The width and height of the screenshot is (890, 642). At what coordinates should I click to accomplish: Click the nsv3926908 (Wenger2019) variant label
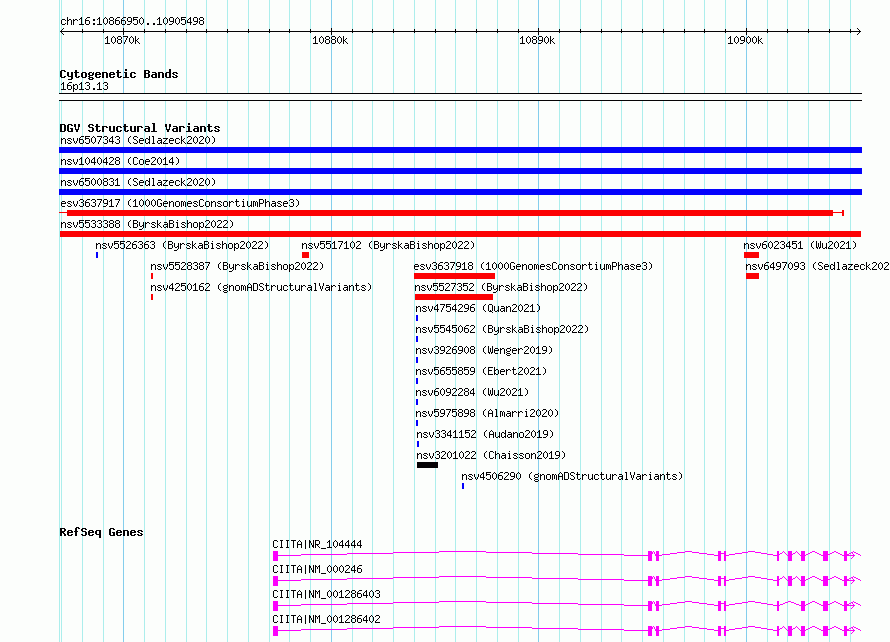(x=484, y=350)
